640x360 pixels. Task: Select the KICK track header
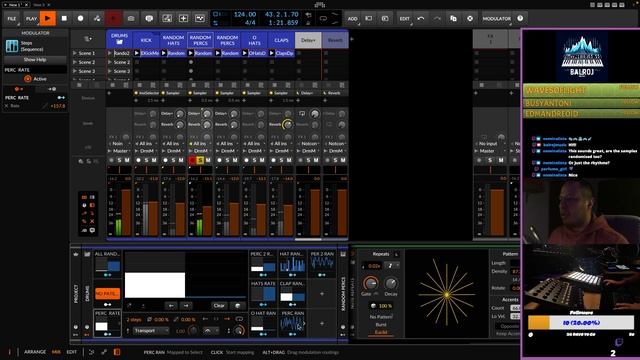coord(146,40)
